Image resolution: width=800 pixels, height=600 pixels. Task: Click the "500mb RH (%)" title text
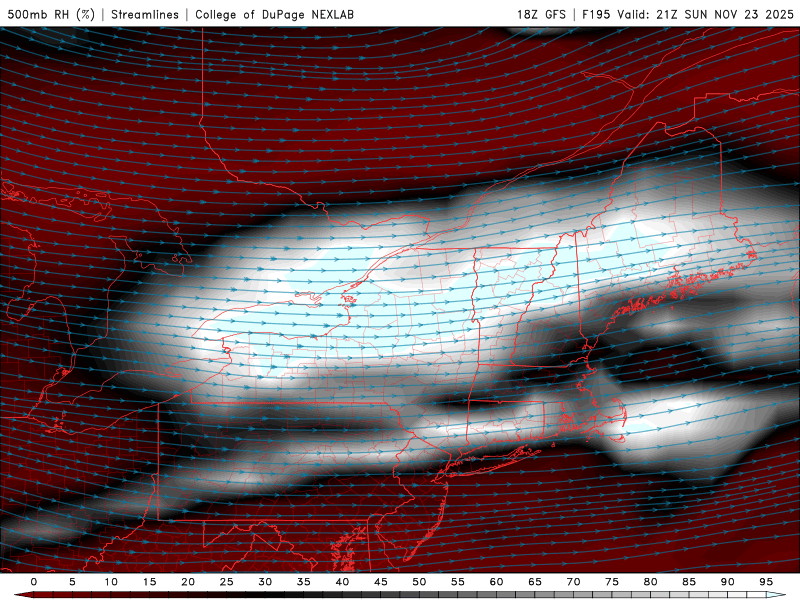51,14
